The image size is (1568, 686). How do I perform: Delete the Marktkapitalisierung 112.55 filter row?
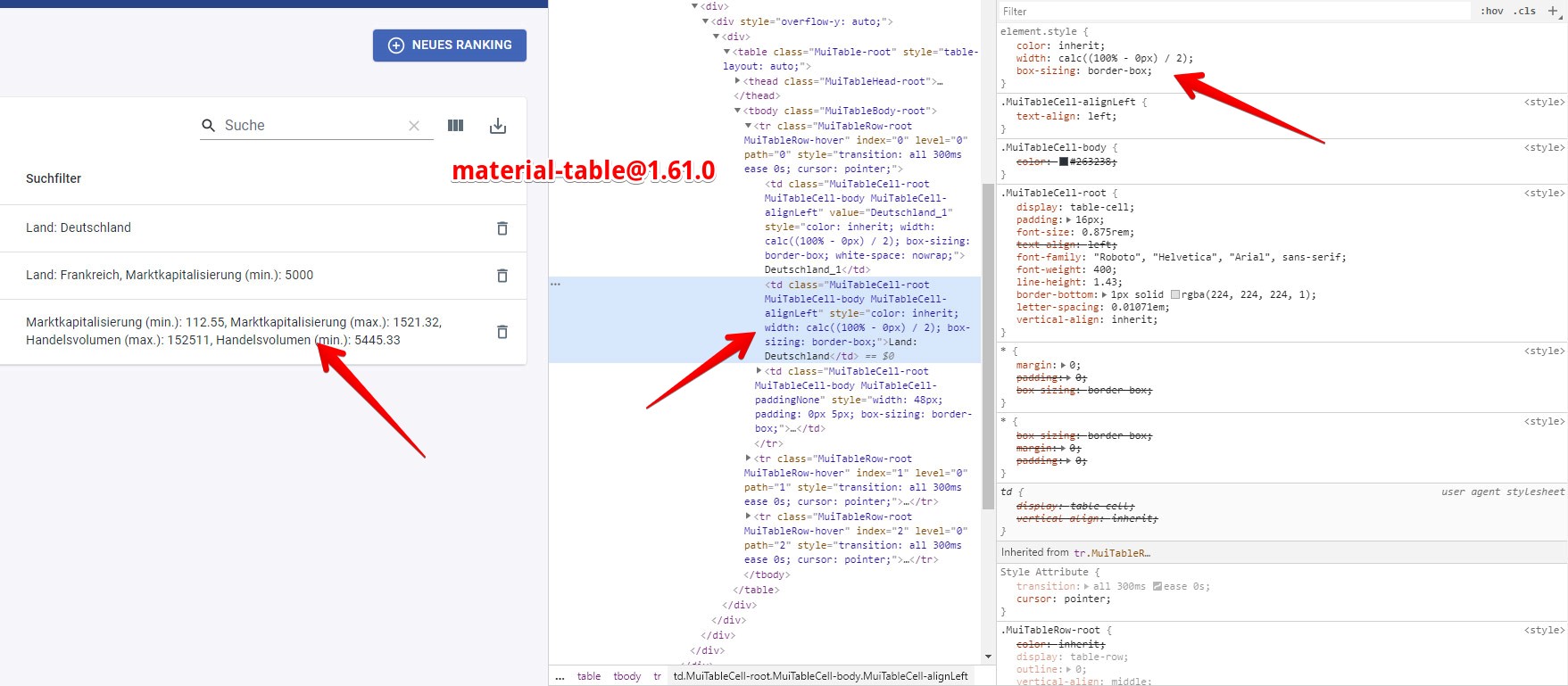(x=502, y=332)
